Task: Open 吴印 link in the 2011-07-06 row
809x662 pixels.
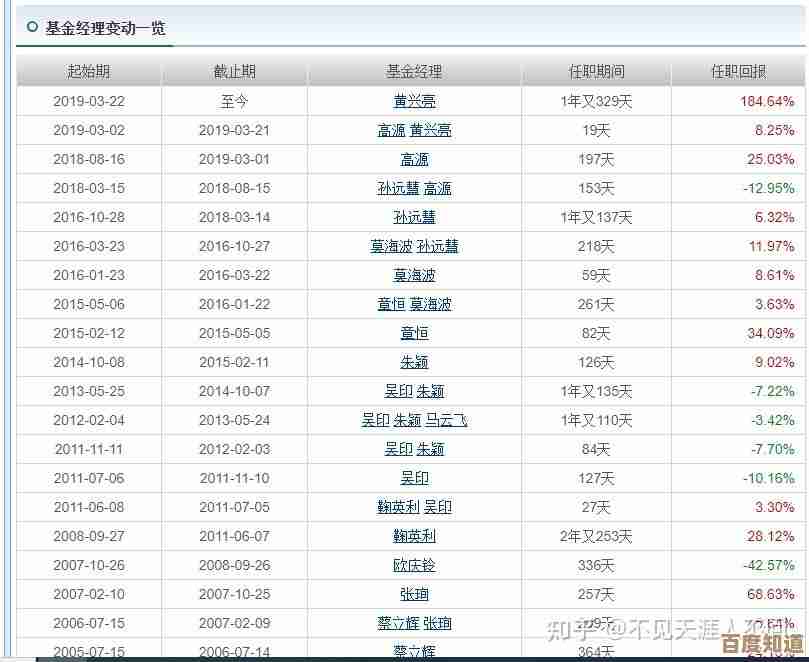Action: point(414,478)
